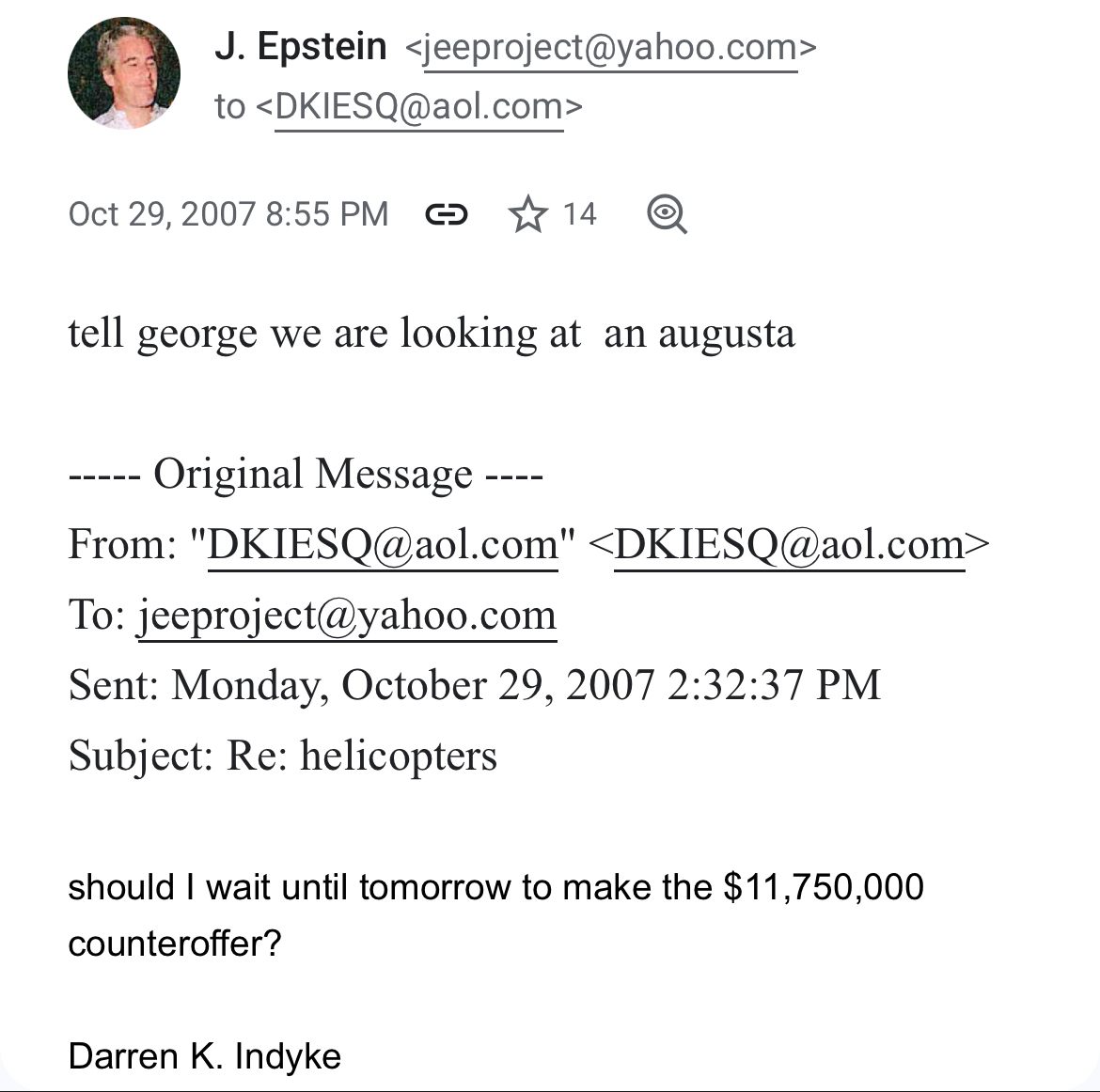Click the Darren K. Indyke signature
Viewport: 1100px width, 1092px height.
[204, 1057]
